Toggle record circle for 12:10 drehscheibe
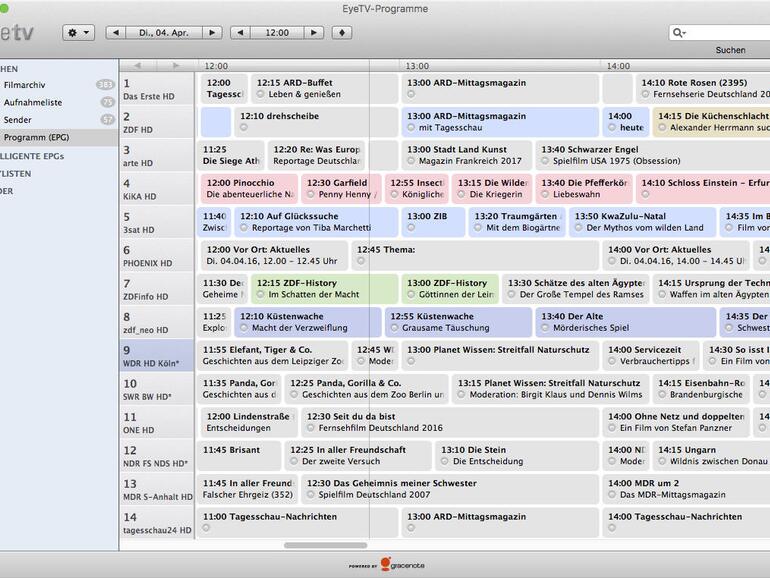This screenshot has height=578, width=770. point(244,128)
